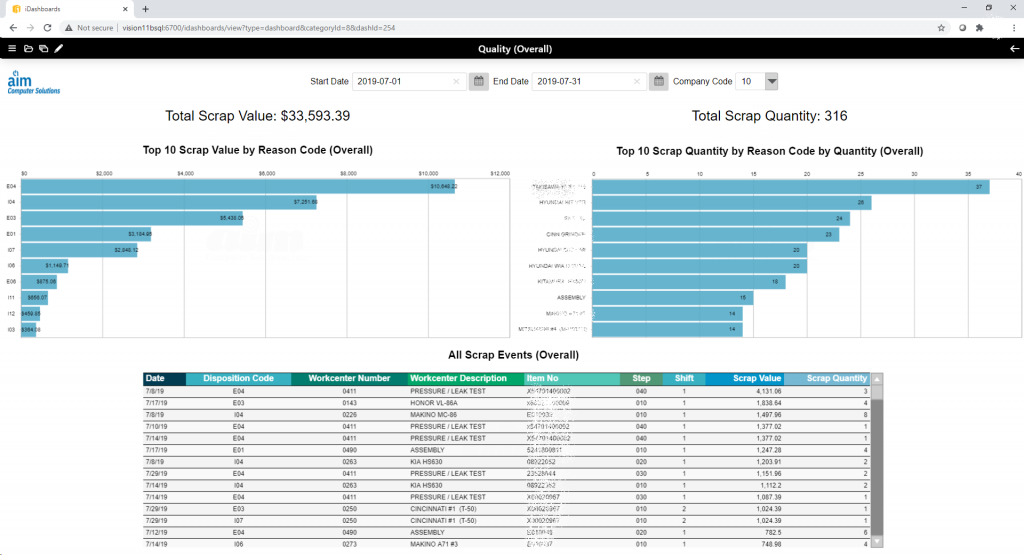Go forward in the browser
This screenshot has height=555, width=1024.
click(x=30, y=27)
